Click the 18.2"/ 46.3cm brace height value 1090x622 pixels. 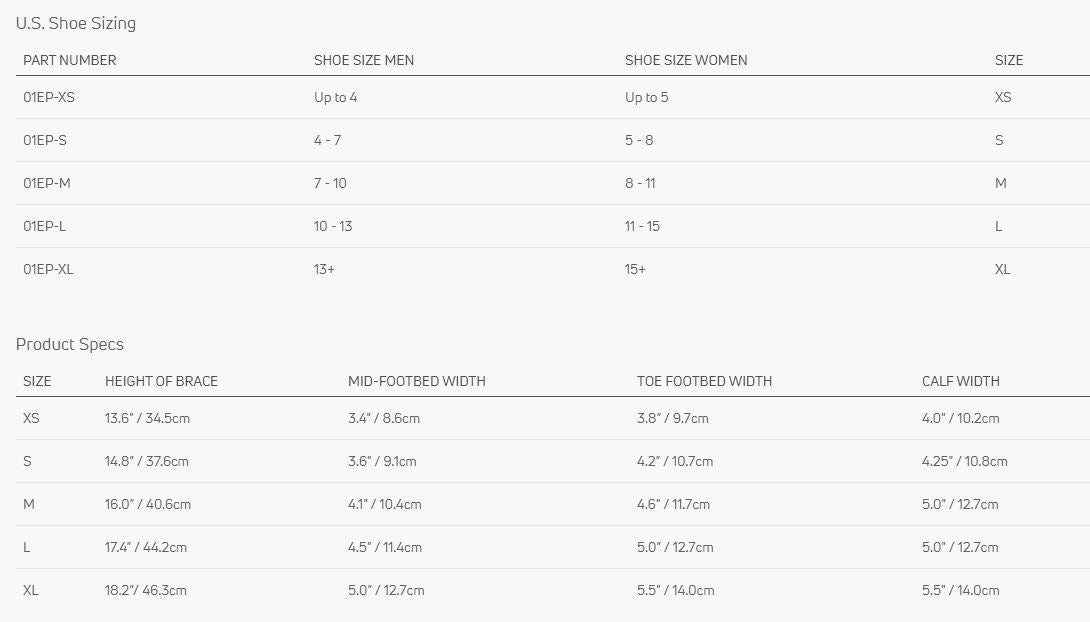145,590
